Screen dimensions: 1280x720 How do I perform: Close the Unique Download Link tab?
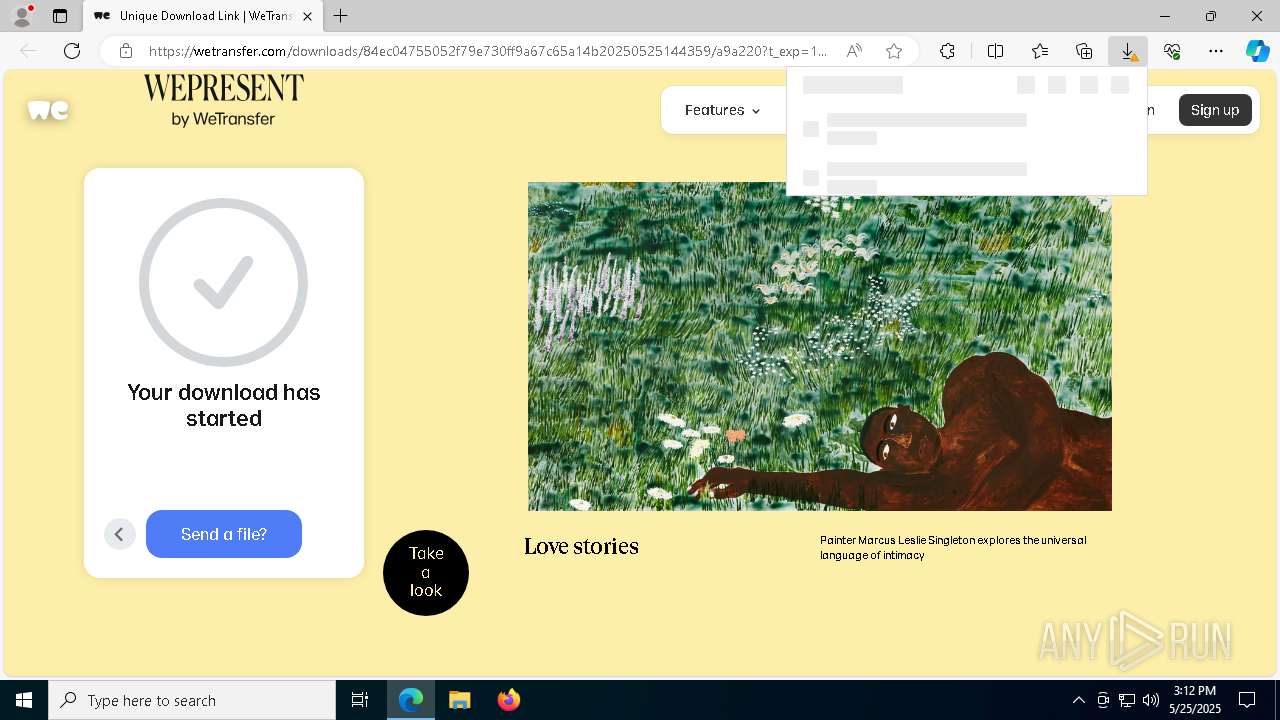click(x=307, y=16)
